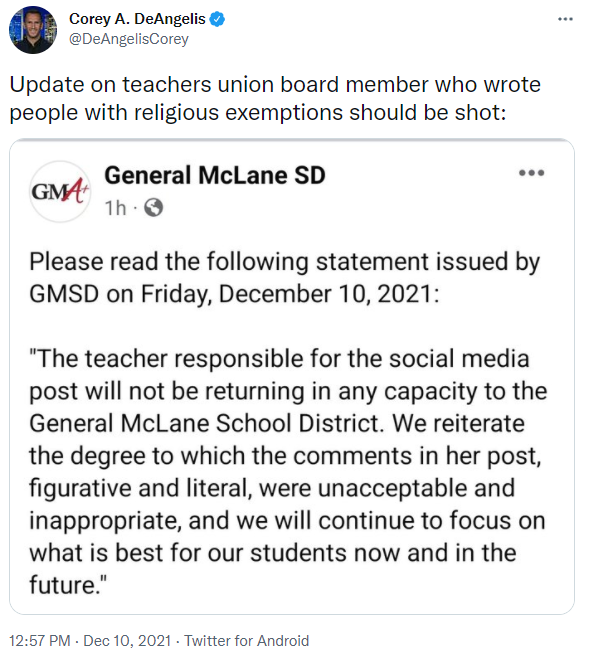Open the @DeAngelisCorey handle
Viewport: 590px width, 654px height.
click(x=128, y=39)
